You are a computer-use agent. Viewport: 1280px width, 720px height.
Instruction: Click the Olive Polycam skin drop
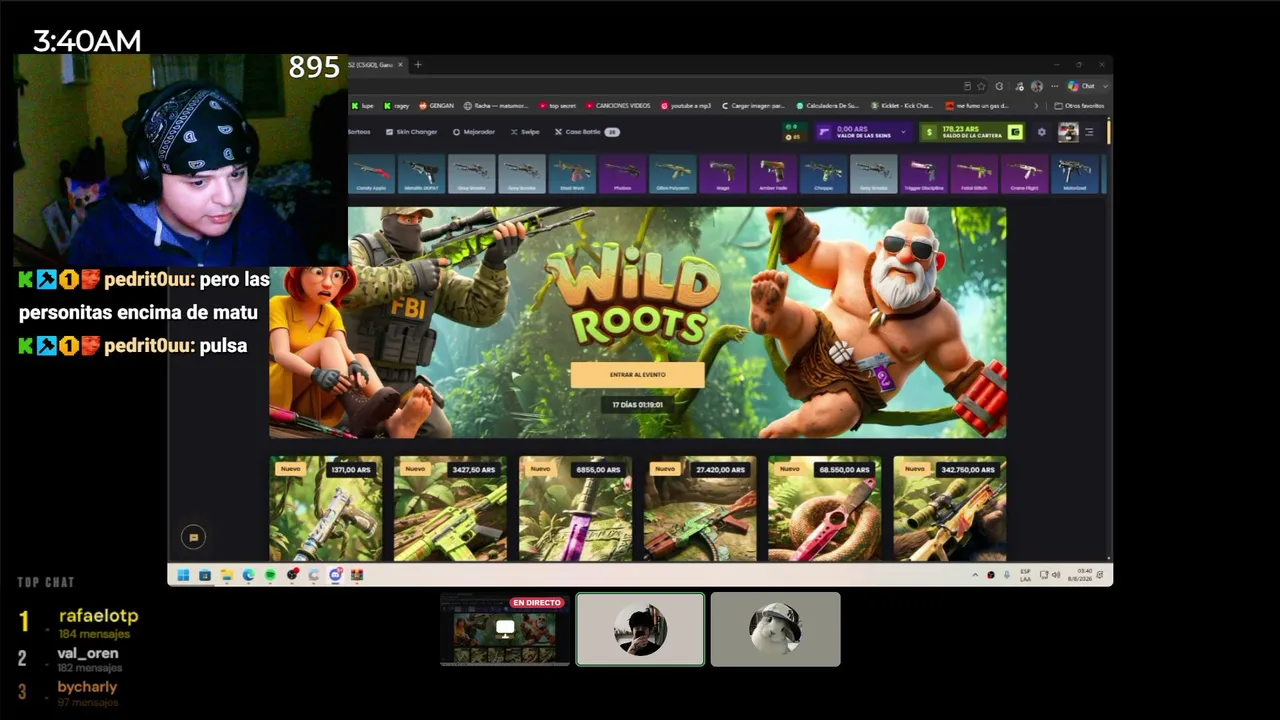click(x=673, y=174)
